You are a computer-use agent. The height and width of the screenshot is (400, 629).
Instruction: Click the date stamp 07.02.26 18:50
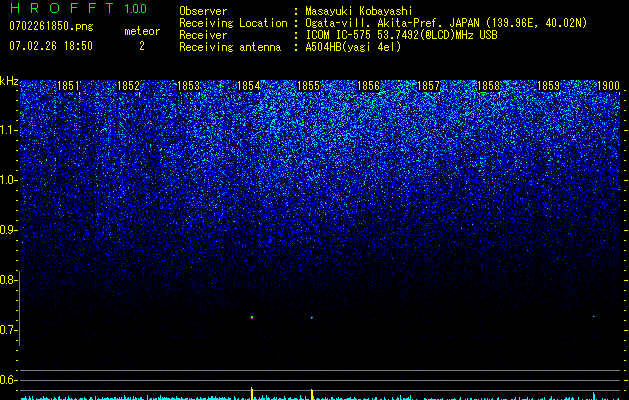tap(51, 46)
